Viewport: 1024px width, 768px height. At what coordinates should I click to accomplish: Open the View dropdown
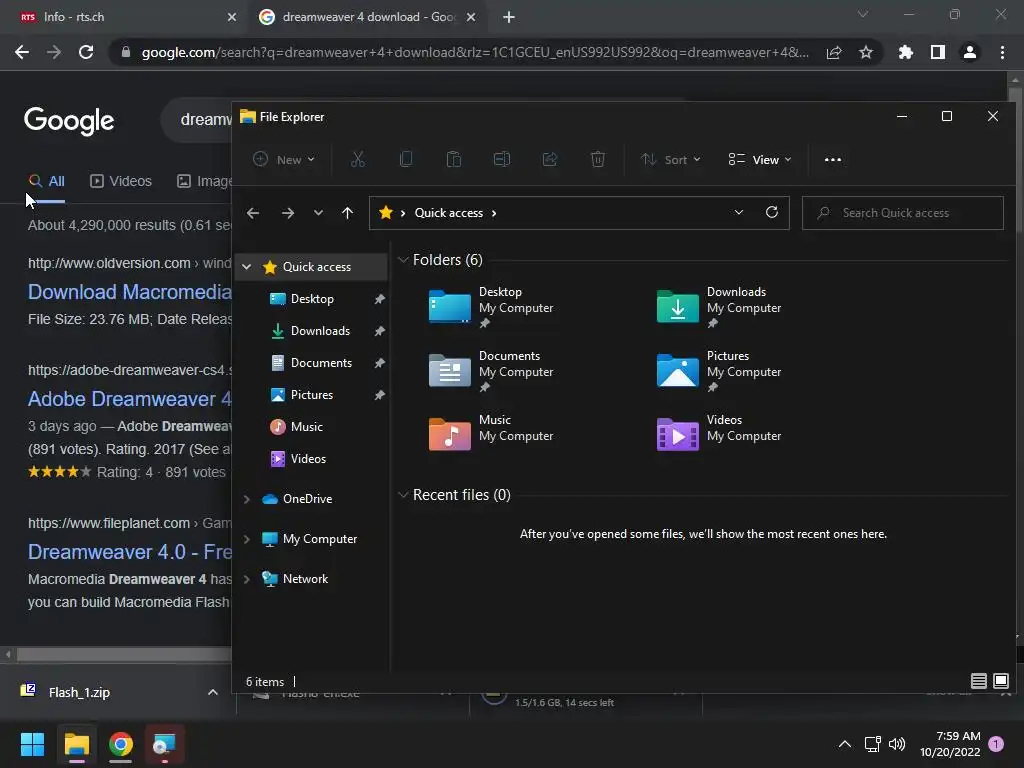pos(760,159)
